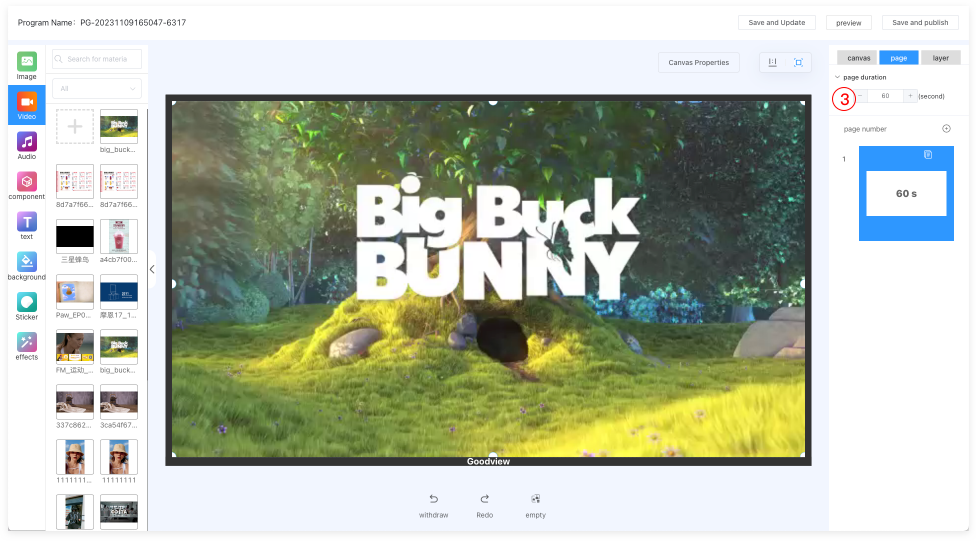Select the first big_buck video thumbnail
977x541 pixels.
118,127
